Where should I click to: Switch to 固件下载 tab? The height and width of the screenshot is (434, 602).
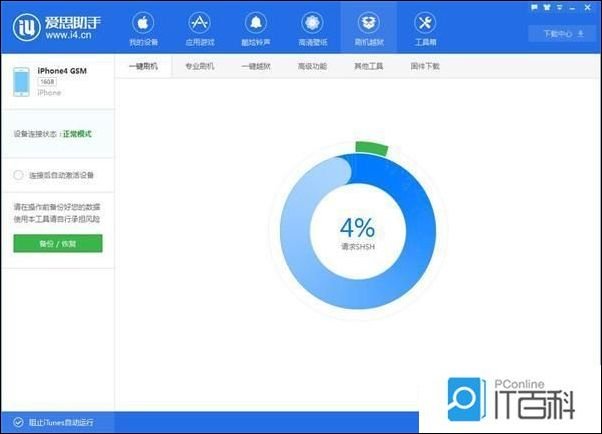point(425,66)
